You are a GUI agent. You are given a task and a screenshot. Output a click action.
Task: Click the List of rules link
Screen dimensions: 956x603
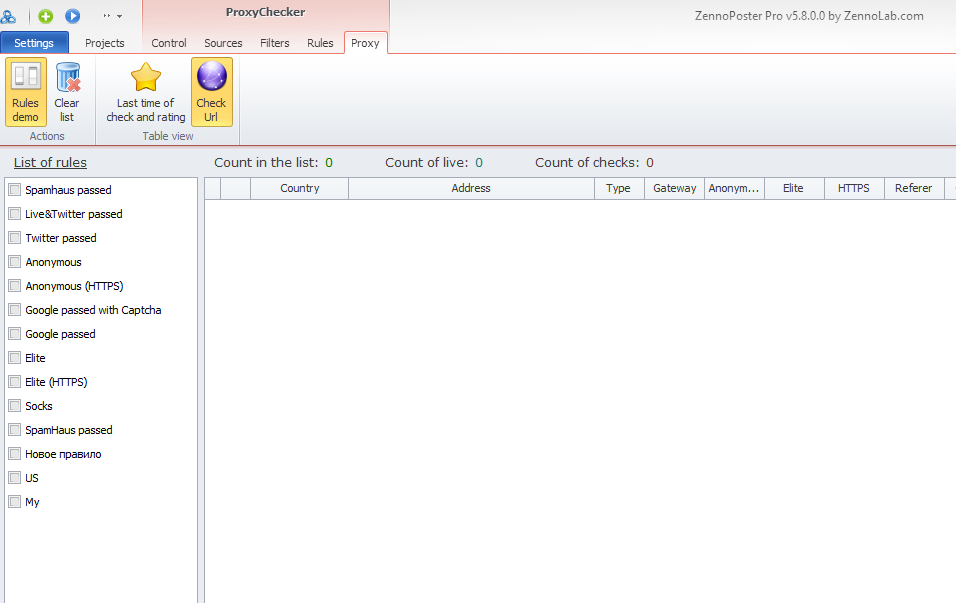(x=50, y=163)
